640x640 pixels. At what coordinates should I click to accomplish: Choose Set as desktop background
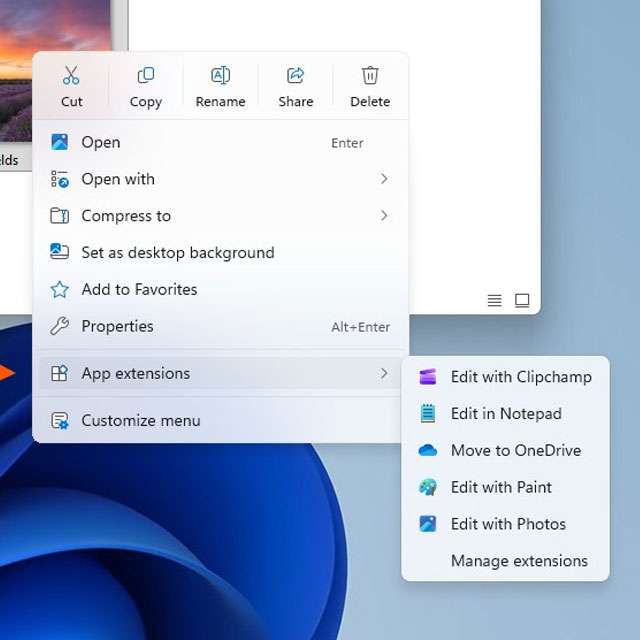pos(220,253)
